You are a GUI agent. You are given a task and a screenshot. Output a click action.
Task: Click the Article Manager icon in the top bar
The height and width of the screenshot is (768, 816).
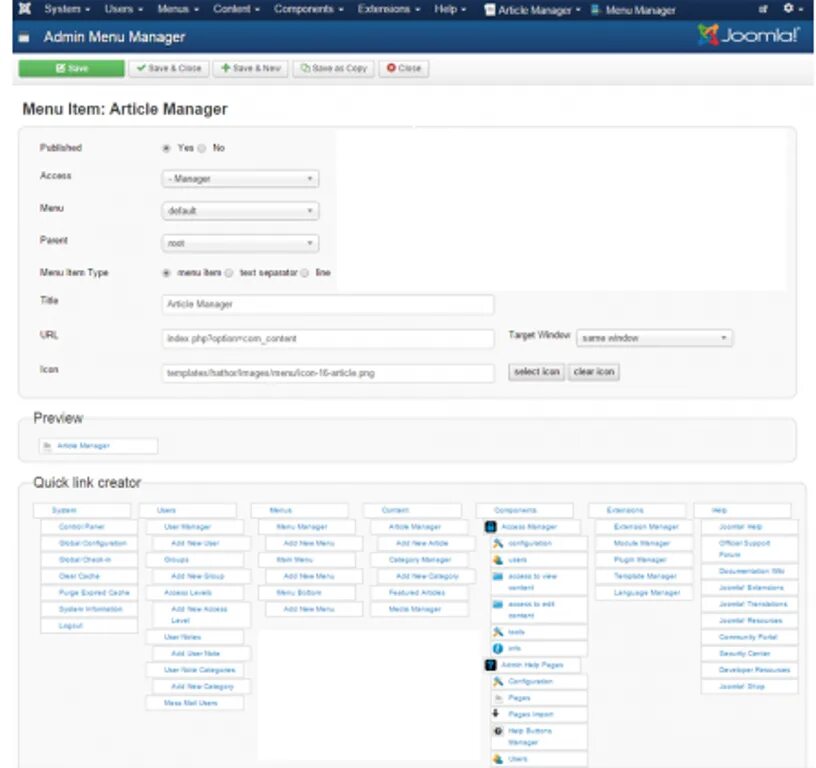pyautogui.click(x=489, y=10)
